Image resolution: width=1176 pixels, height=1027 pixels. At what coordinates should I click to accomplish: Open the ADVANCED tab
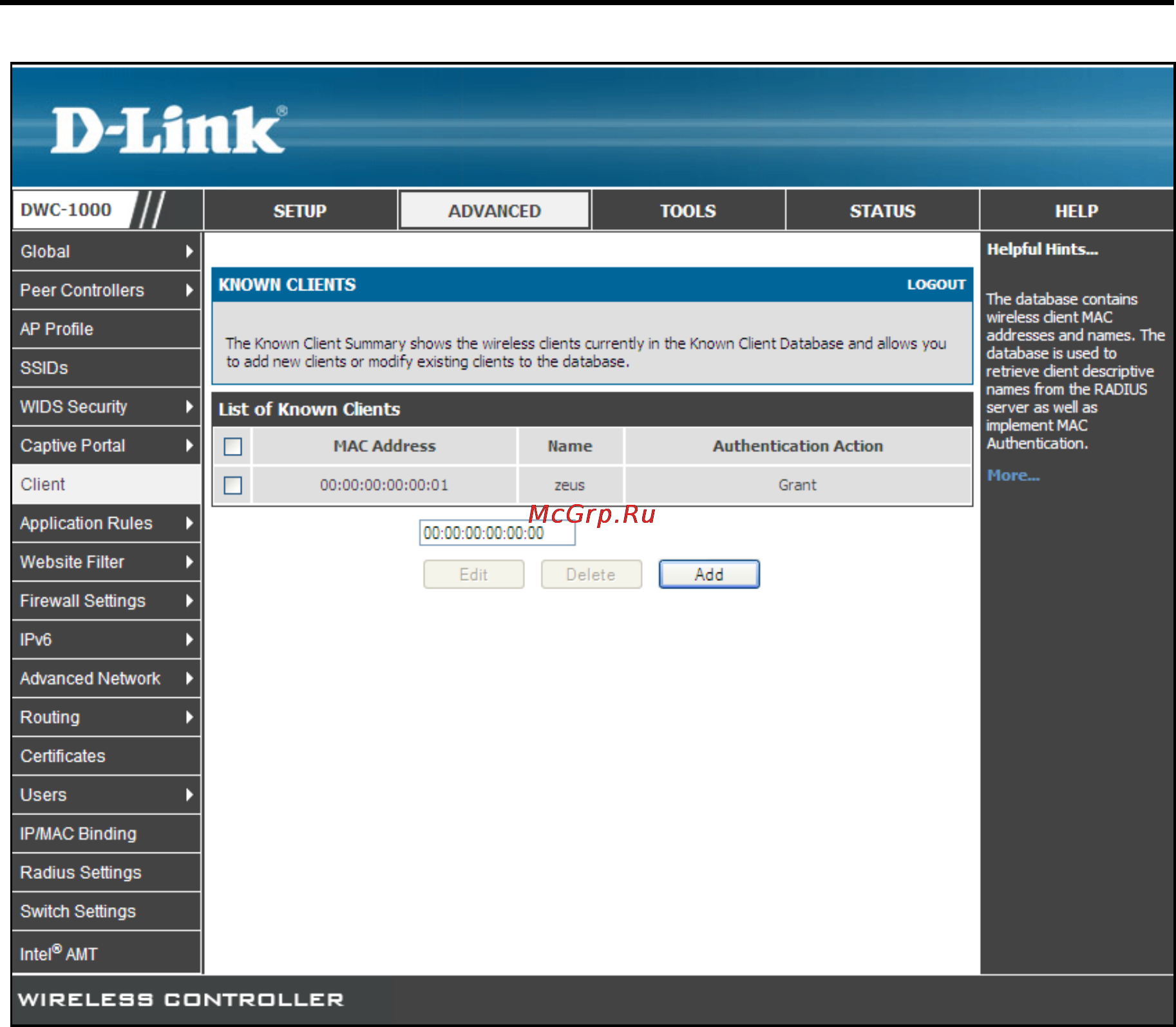click(495, 211)
